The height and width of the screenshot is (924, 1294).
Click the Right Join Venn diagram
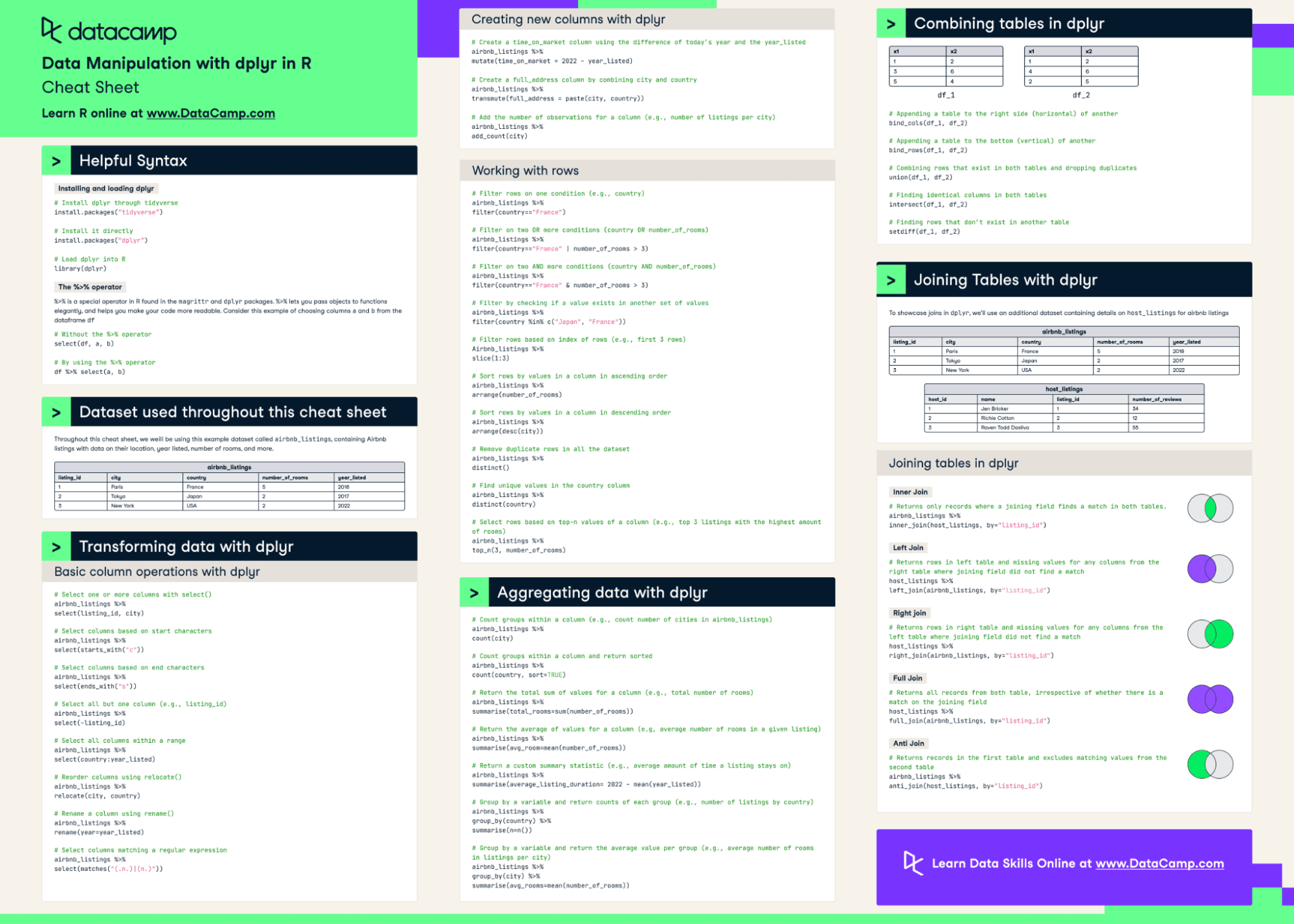coord(1210,634)
